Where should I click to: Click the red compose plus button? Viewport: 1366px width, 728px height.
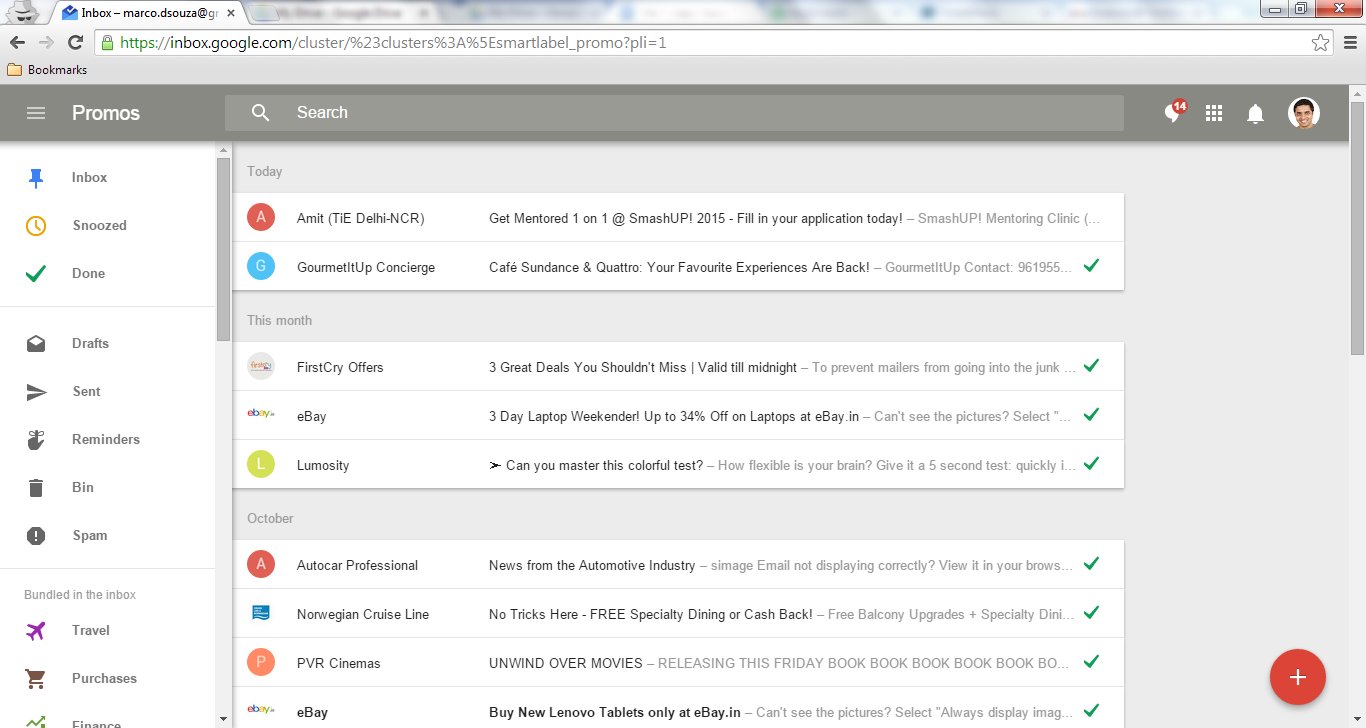1298,677
